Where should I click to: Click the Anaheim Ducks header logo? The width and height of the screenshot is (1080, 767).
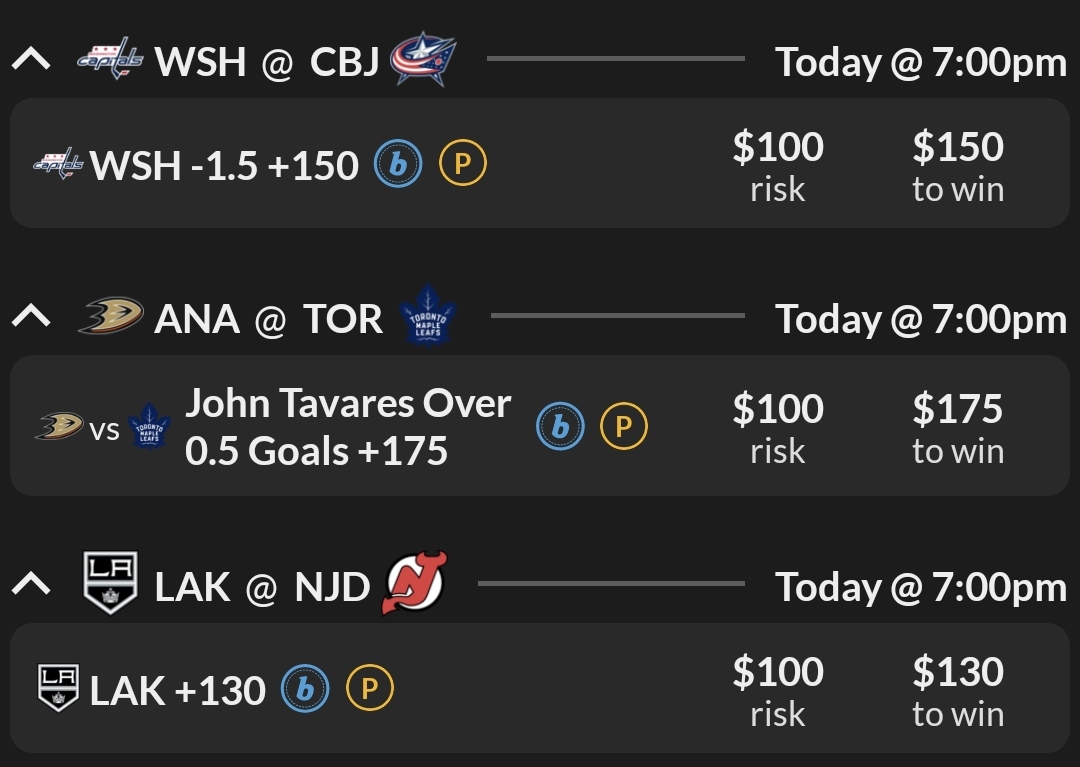coord(111,317)
